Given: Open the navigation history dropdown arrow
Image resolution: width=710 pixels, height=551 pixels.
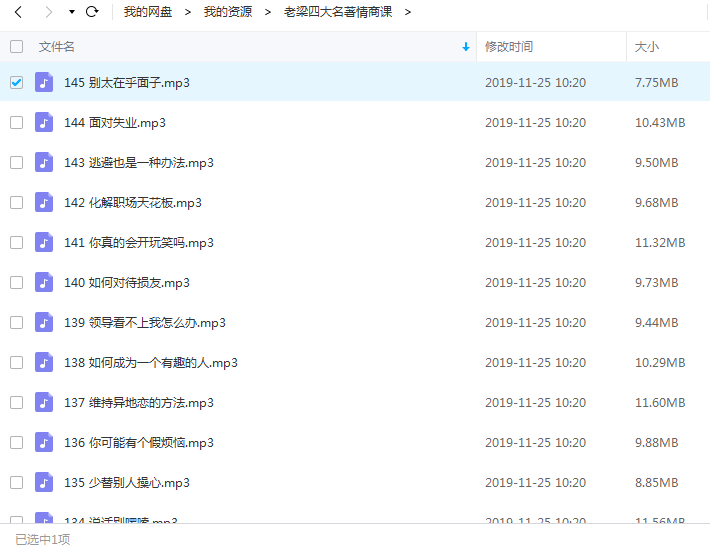Looking at the screenshot, I should click(71, 12).
